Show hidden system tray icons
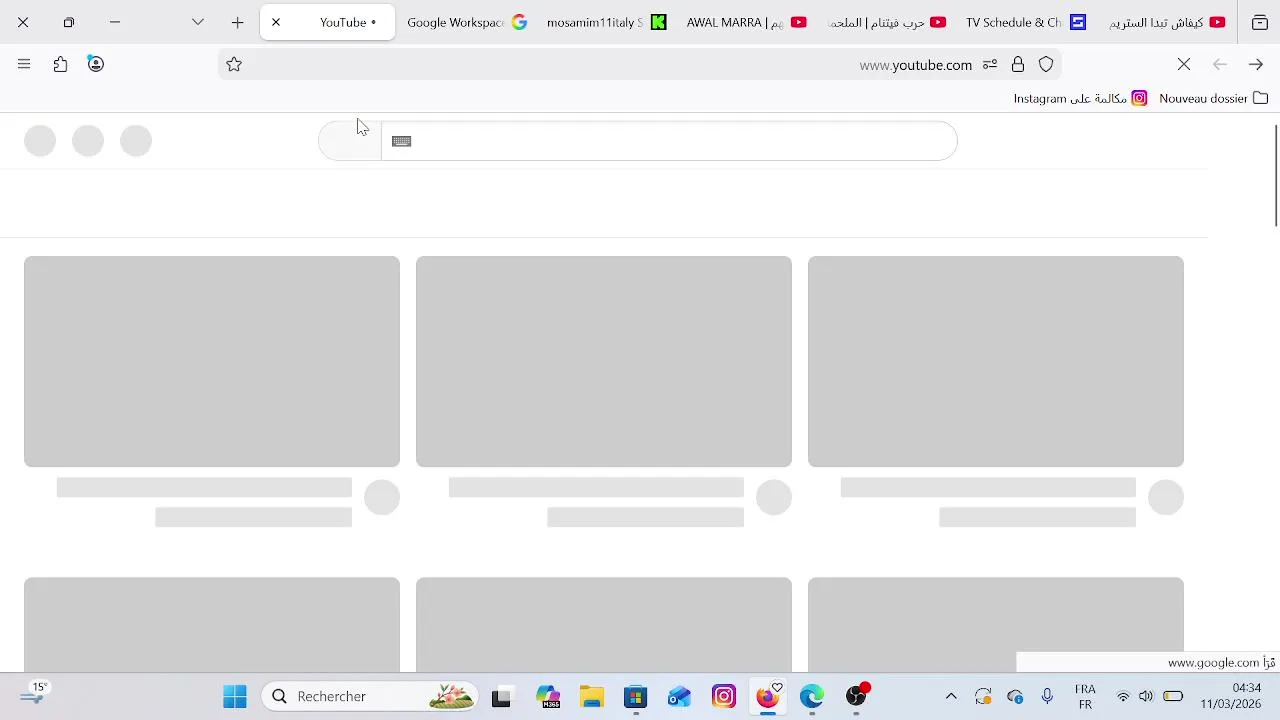Image resolution: width=1280 pixels, height=720 pixels. coord(951,696)
